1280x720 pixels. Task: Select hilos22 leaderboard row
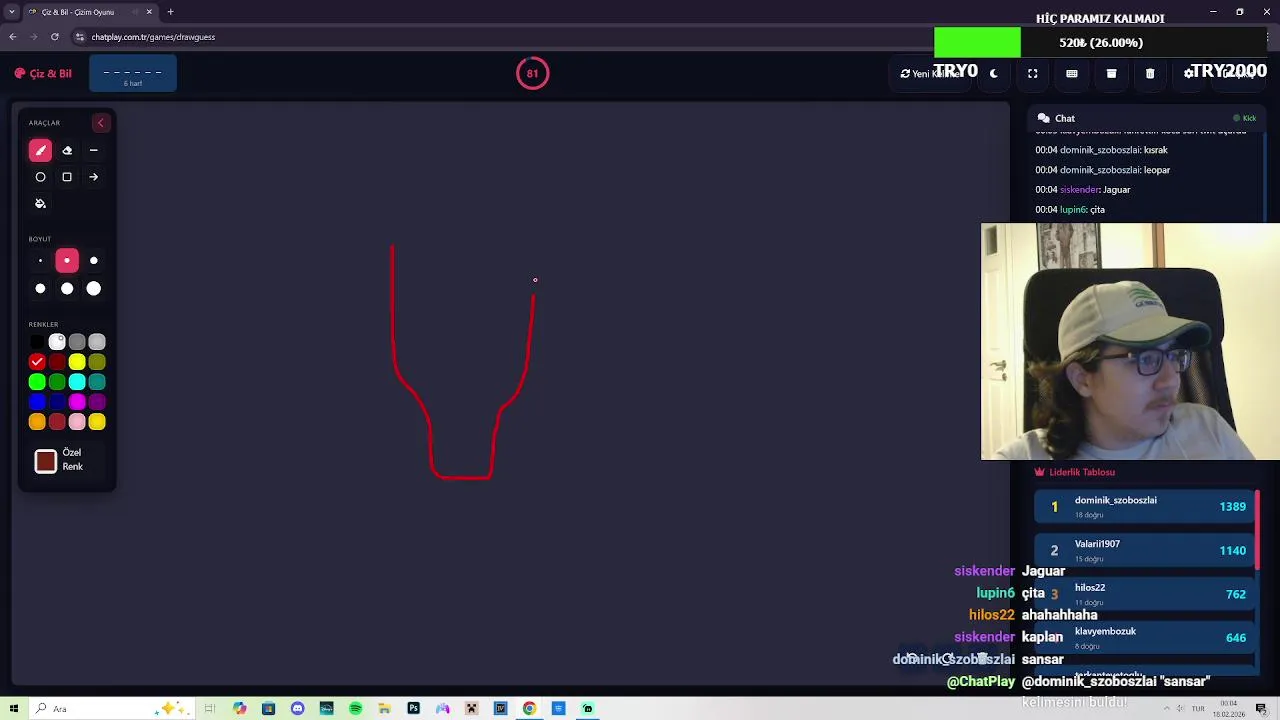(1143, 594)
